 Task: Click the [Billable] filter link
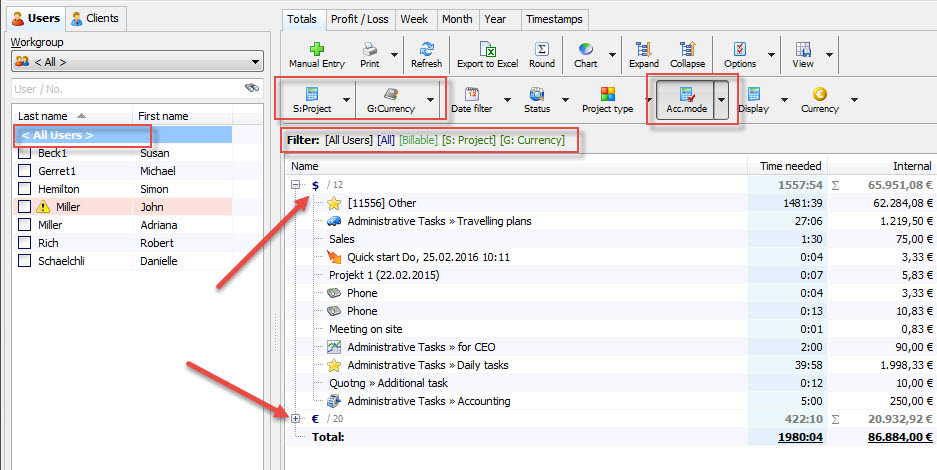[418, 140]
